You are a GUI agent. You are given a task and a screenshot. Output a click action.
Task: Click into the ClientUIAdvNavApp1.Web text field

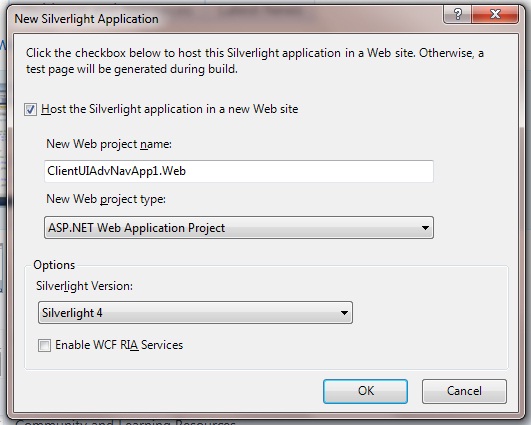coord(239,171)
